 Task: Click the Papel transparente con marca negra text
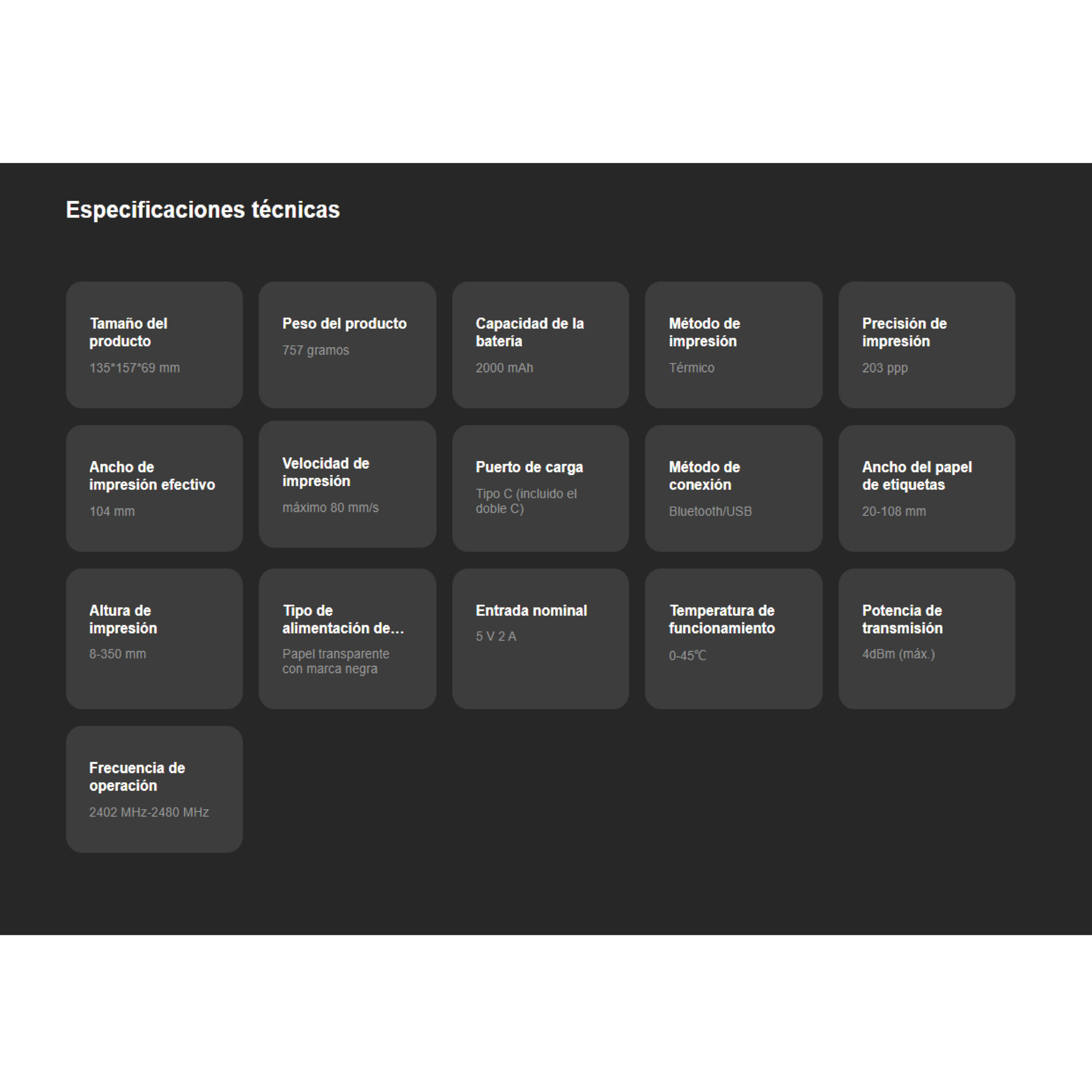pos(335,661)
